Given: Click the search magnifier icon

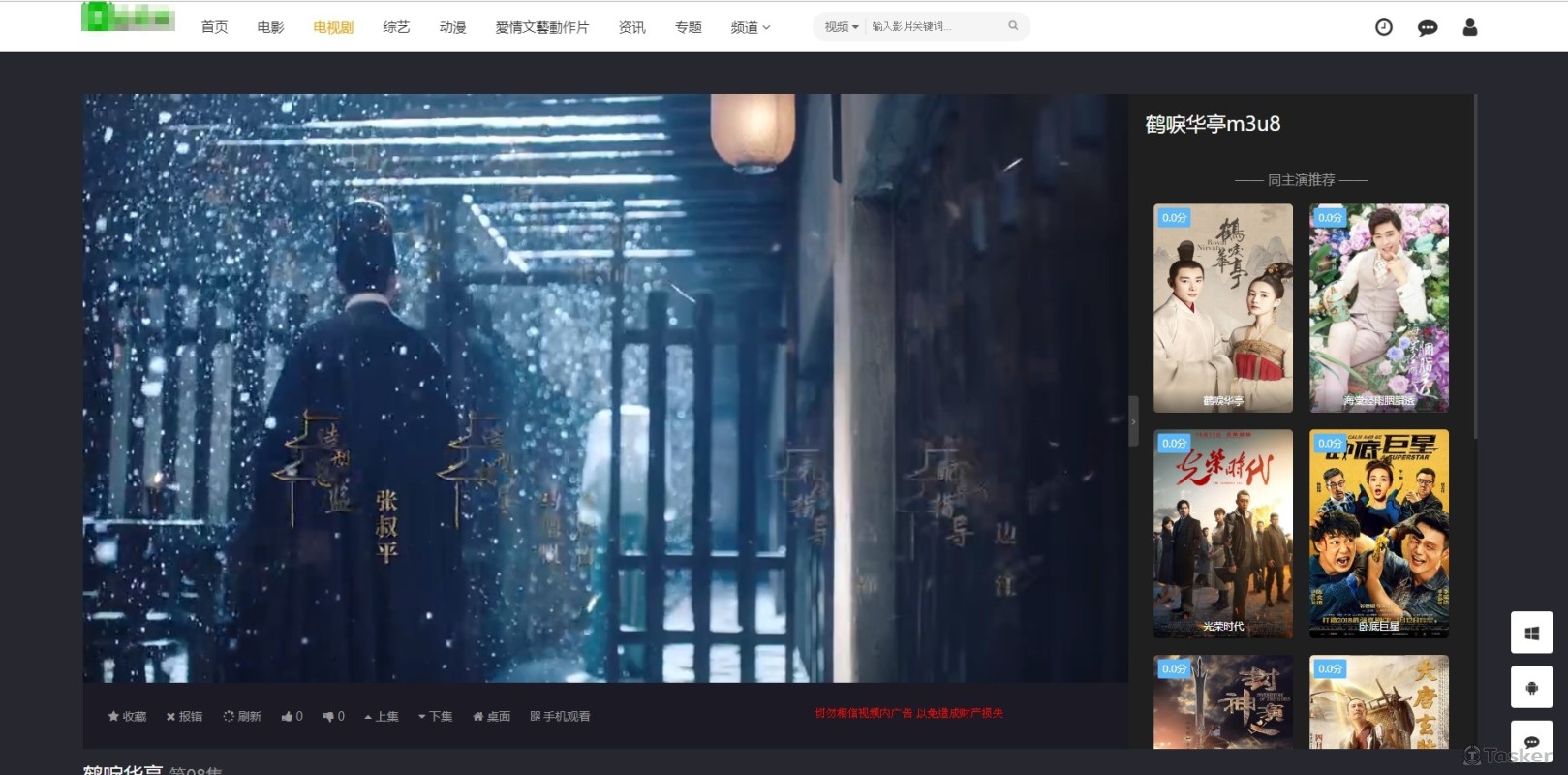Looking at the screenshot, I should (x=1013, y=26).
